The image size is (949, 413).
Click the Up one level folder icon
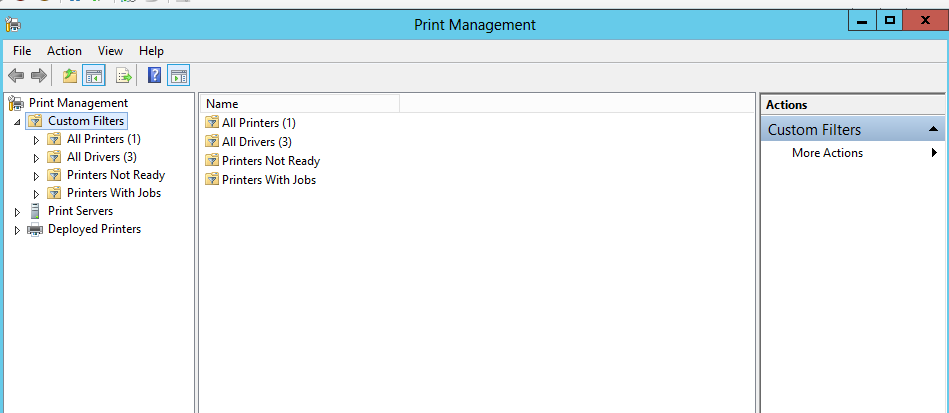(x=70, y=76)
